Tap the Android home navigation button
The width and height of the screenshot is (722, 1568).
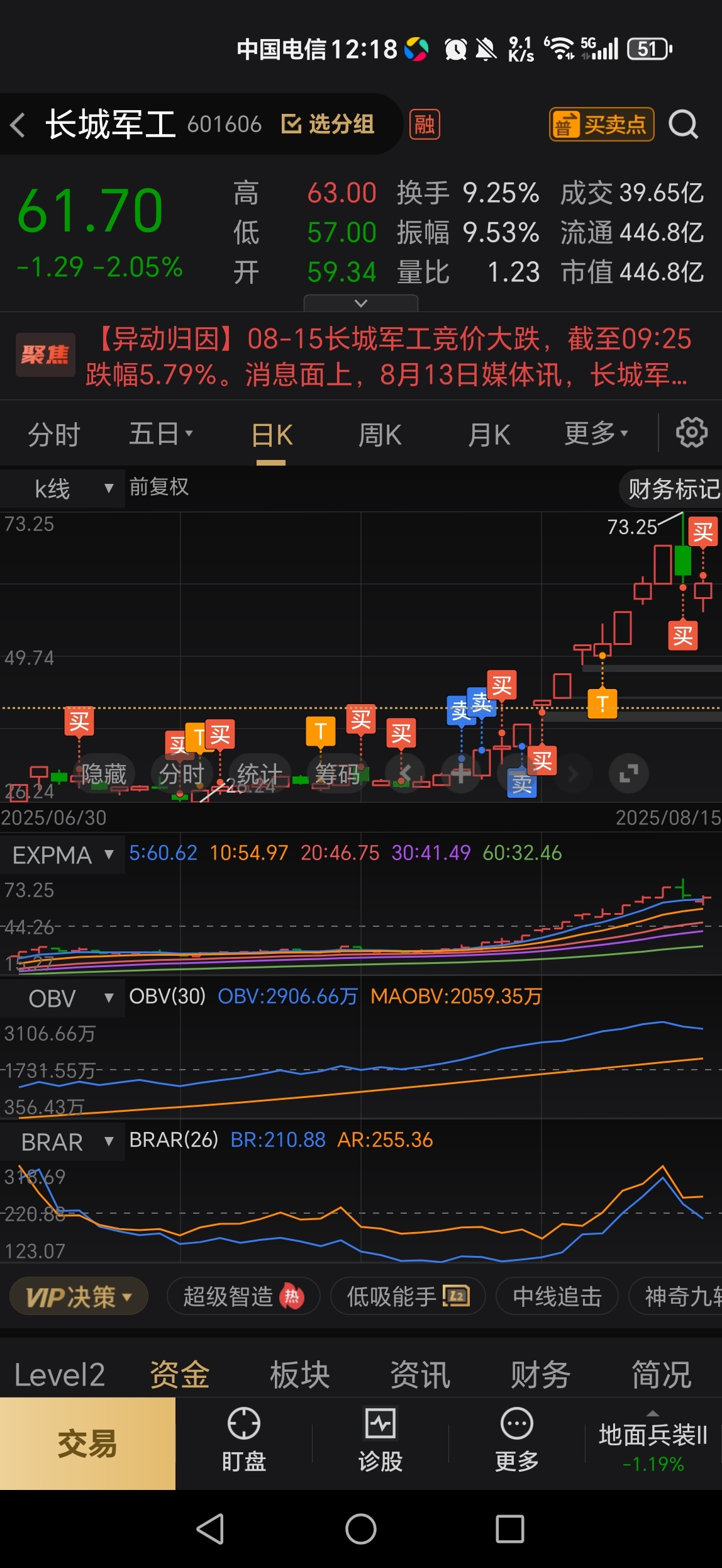(x=361, y=1529)
